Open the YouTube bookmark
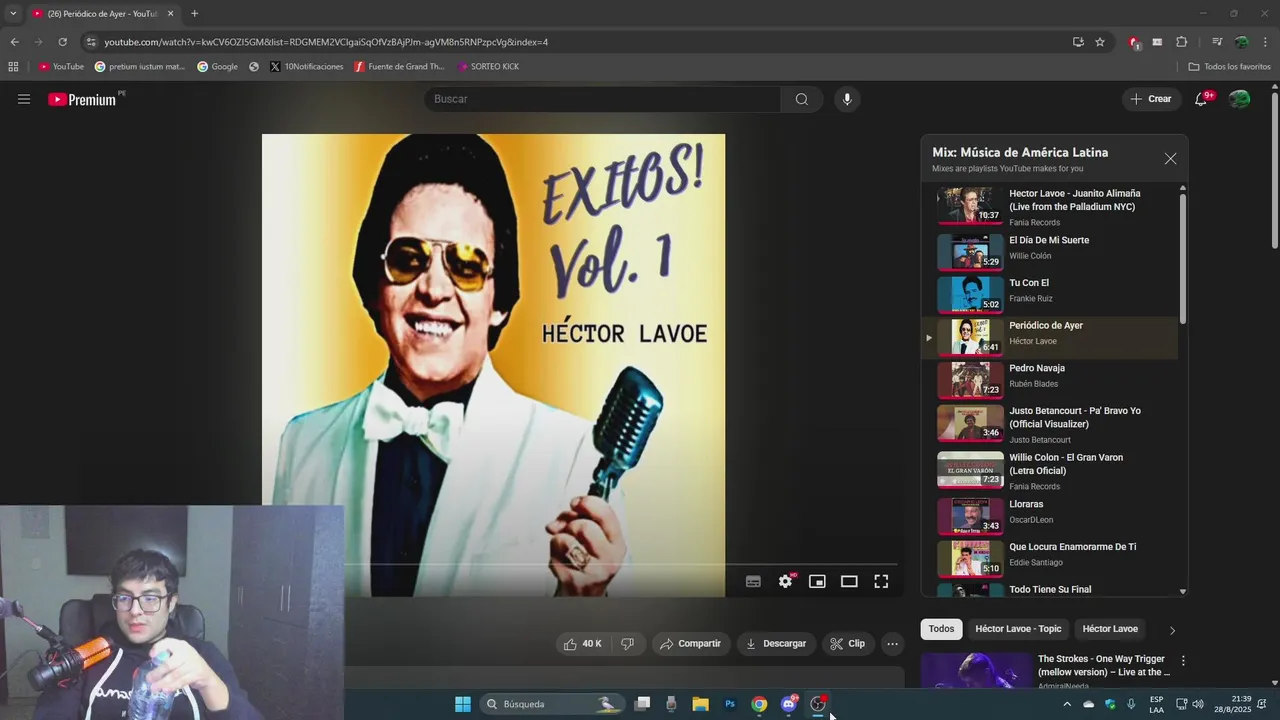 click(x=61, y=67)
